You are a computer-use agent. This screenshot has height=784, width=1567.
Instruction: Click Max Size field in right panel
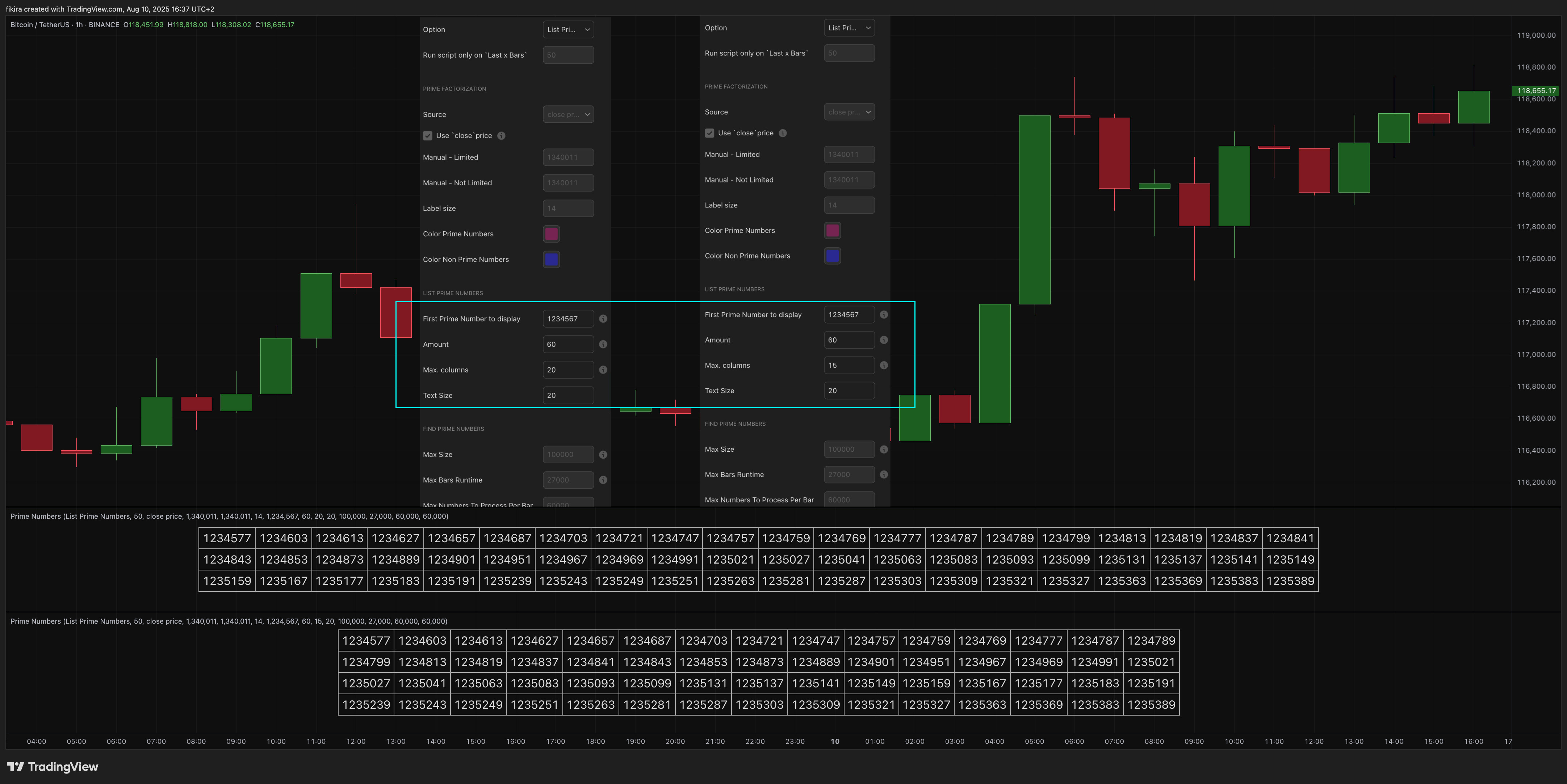pos(849,450)
